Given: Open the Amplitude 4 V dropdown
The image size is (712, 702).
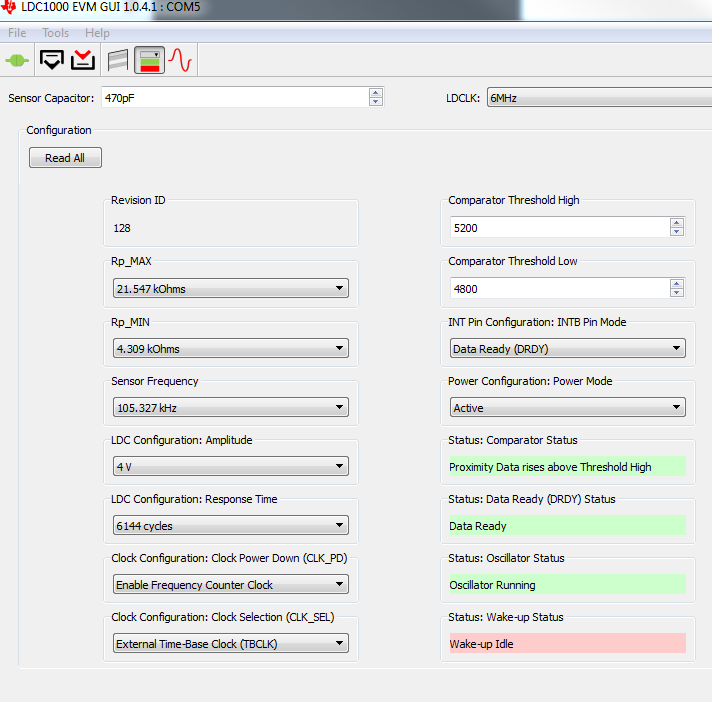Looking at the screenshot, I should (231, 466).
